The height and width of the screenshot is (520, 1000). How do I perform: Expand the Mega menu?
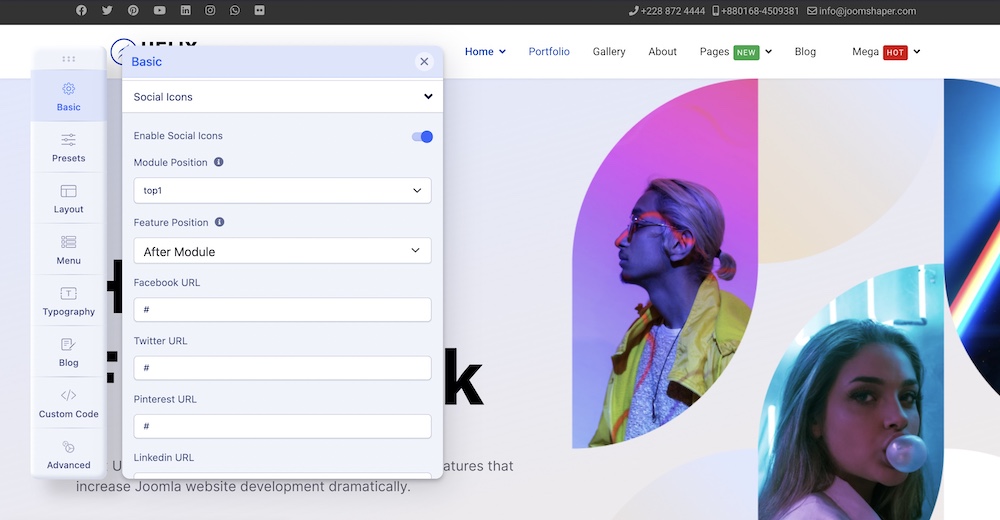[886, 52]
